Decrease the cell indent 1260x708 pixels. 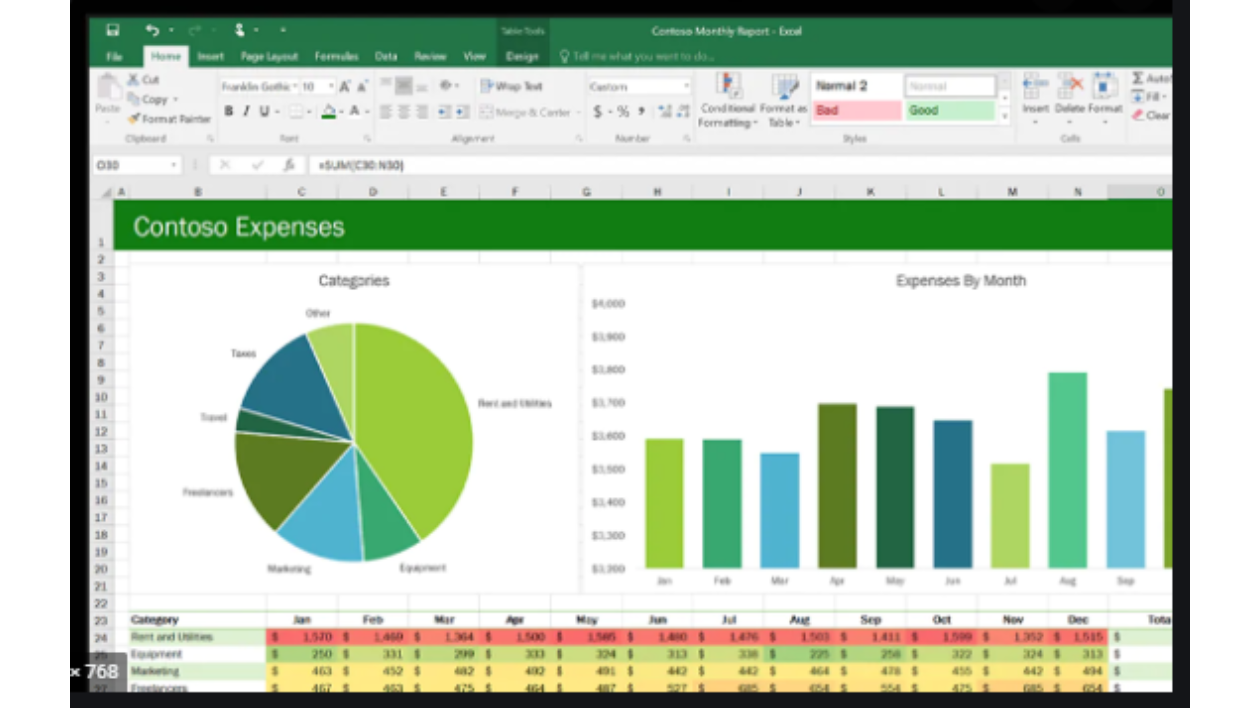click(445, 112)
